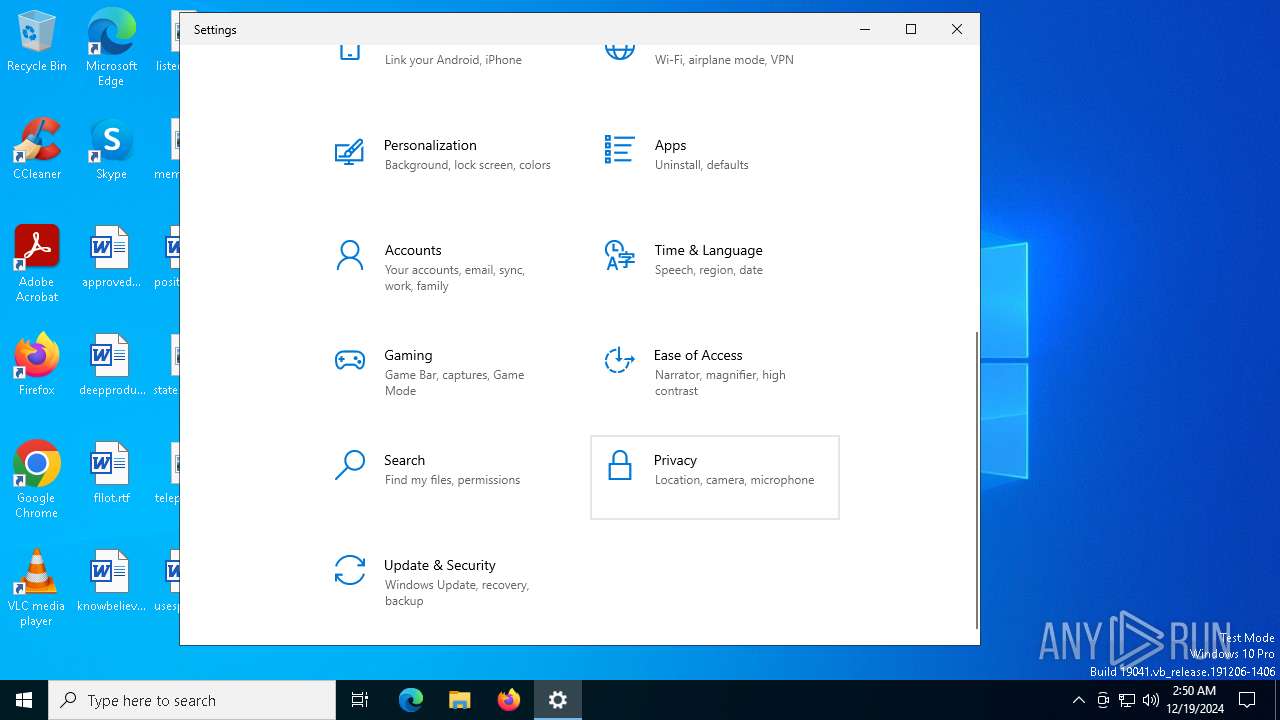
Task: Click the Edge icon in taskbar
Action: 411,700
